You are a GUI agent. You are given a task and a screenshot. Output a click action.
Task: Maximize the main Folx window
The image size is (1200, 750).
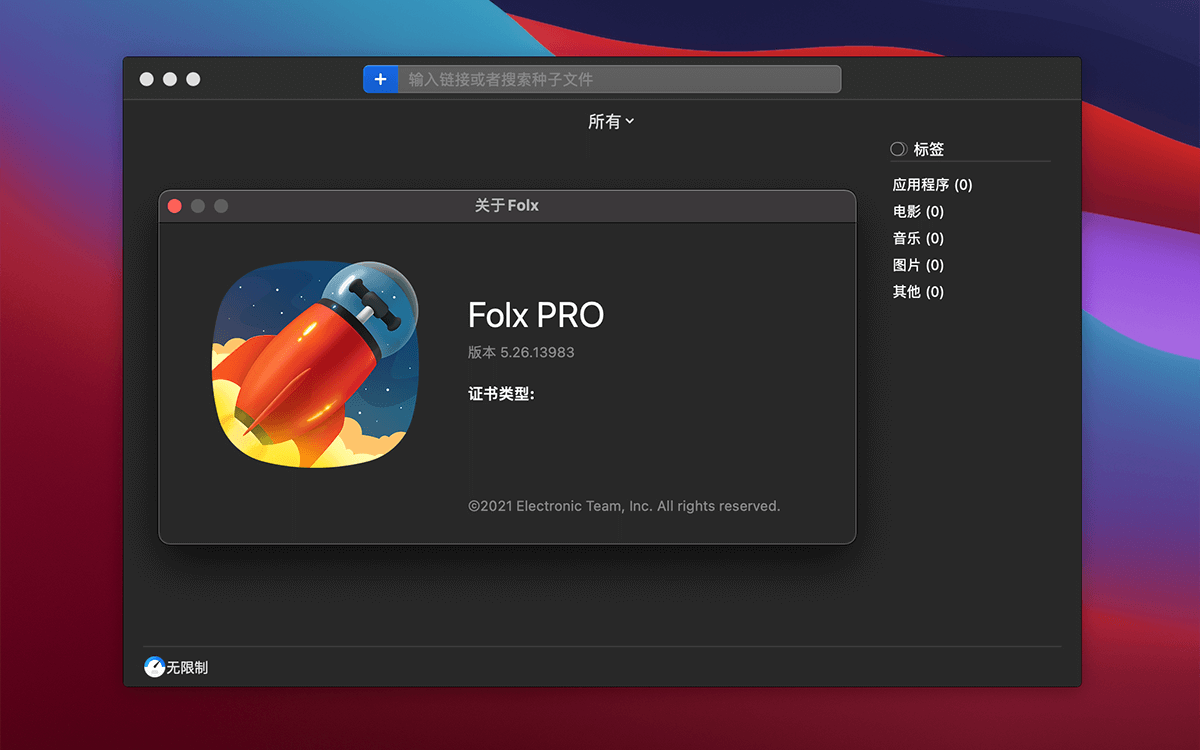point(193,79)
